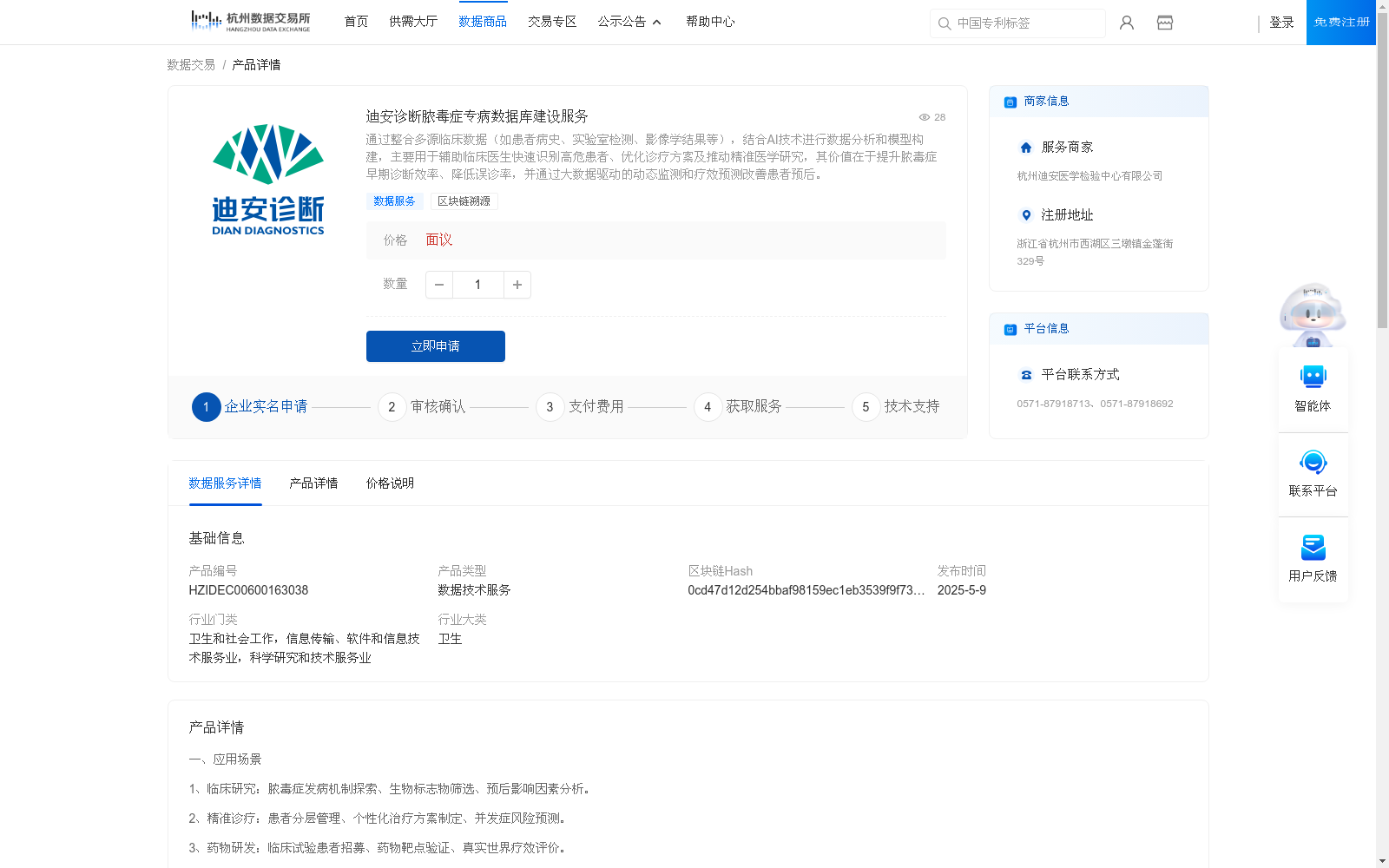
Task: Click step 1 企业实名申请
Action: (250, 407)
